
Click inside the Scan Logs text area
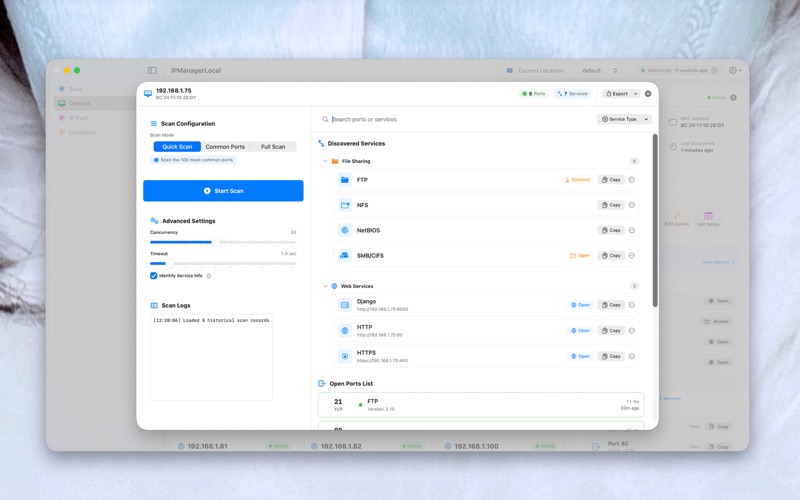point(211,357)
